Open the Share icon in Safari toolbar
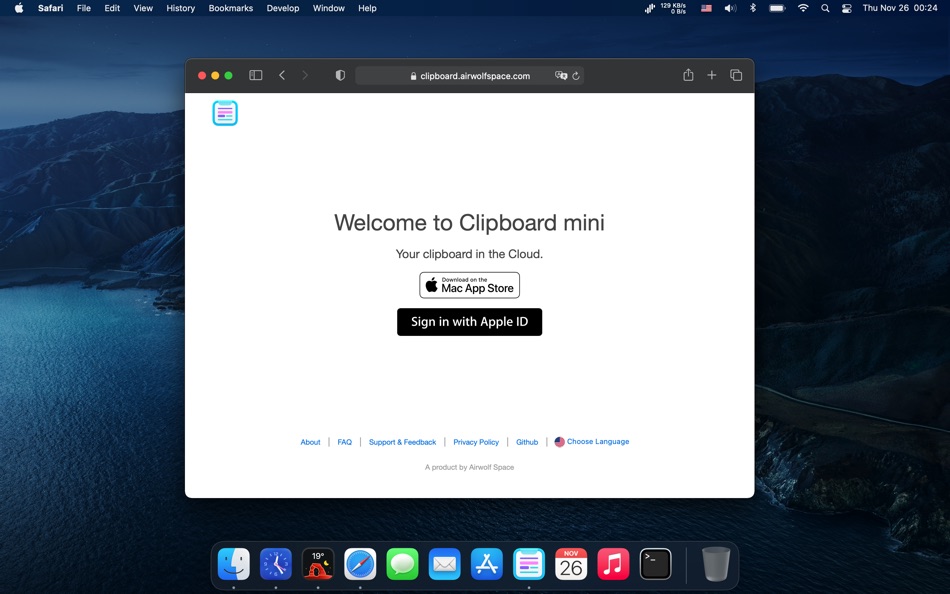 coord(688,75)
